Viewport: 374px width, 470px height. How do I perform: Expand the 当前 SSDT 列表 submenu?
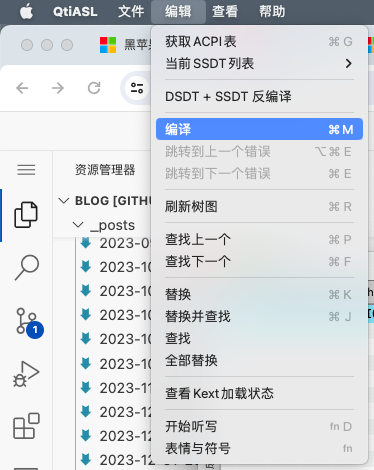tap(259, 63)
